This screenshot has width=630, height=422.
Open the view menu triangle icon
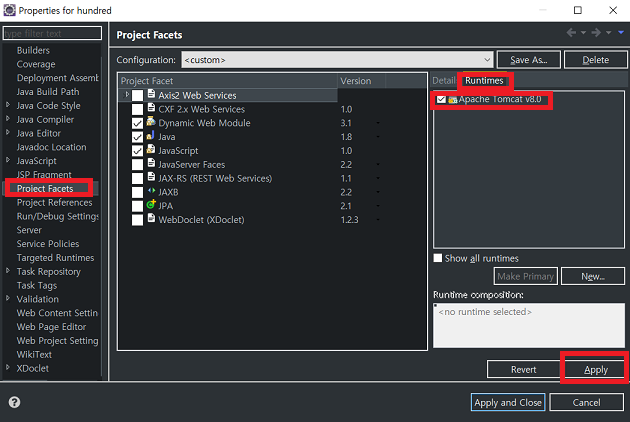[621, 32]
